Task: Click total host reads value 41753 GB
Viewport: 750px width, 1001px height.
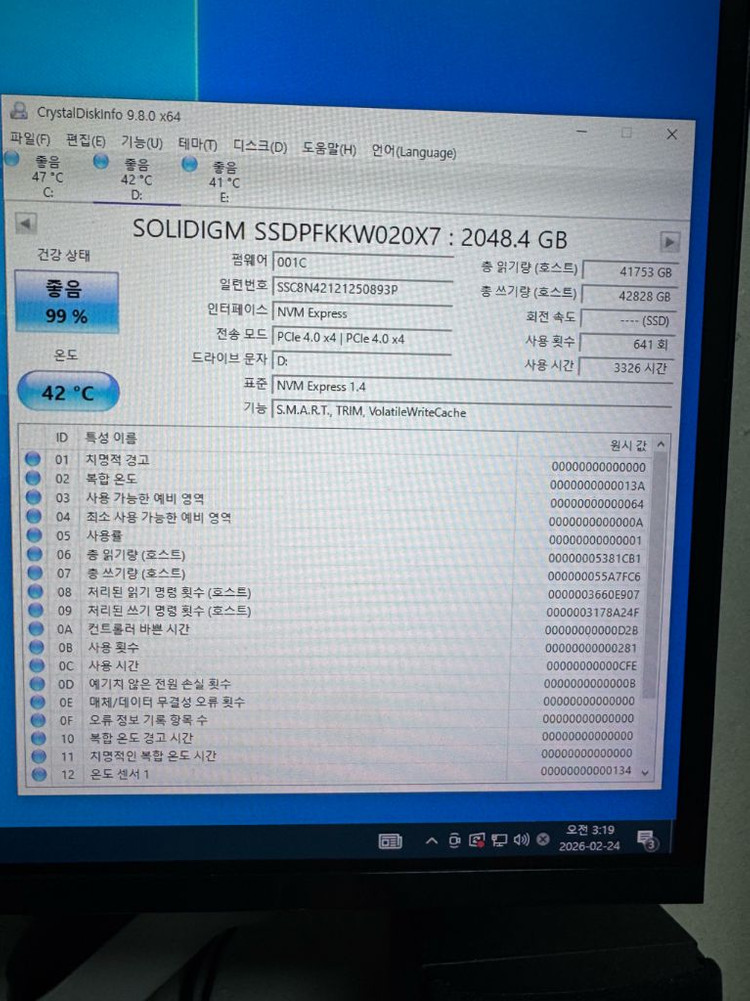Action: pyautogui.click(x=630, y=271)
